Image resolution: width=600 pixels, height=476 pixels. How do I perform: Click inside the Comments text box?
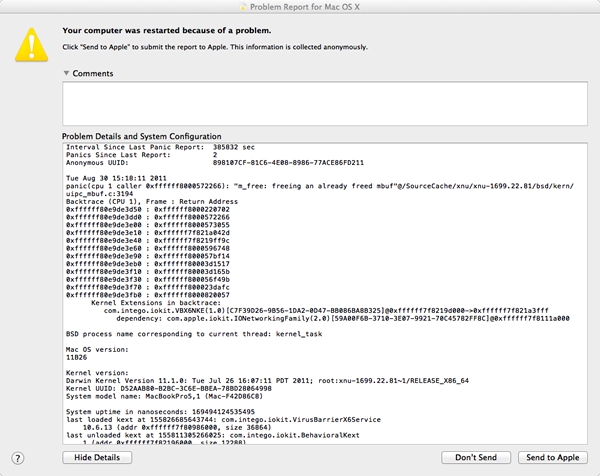pos(325,103)
